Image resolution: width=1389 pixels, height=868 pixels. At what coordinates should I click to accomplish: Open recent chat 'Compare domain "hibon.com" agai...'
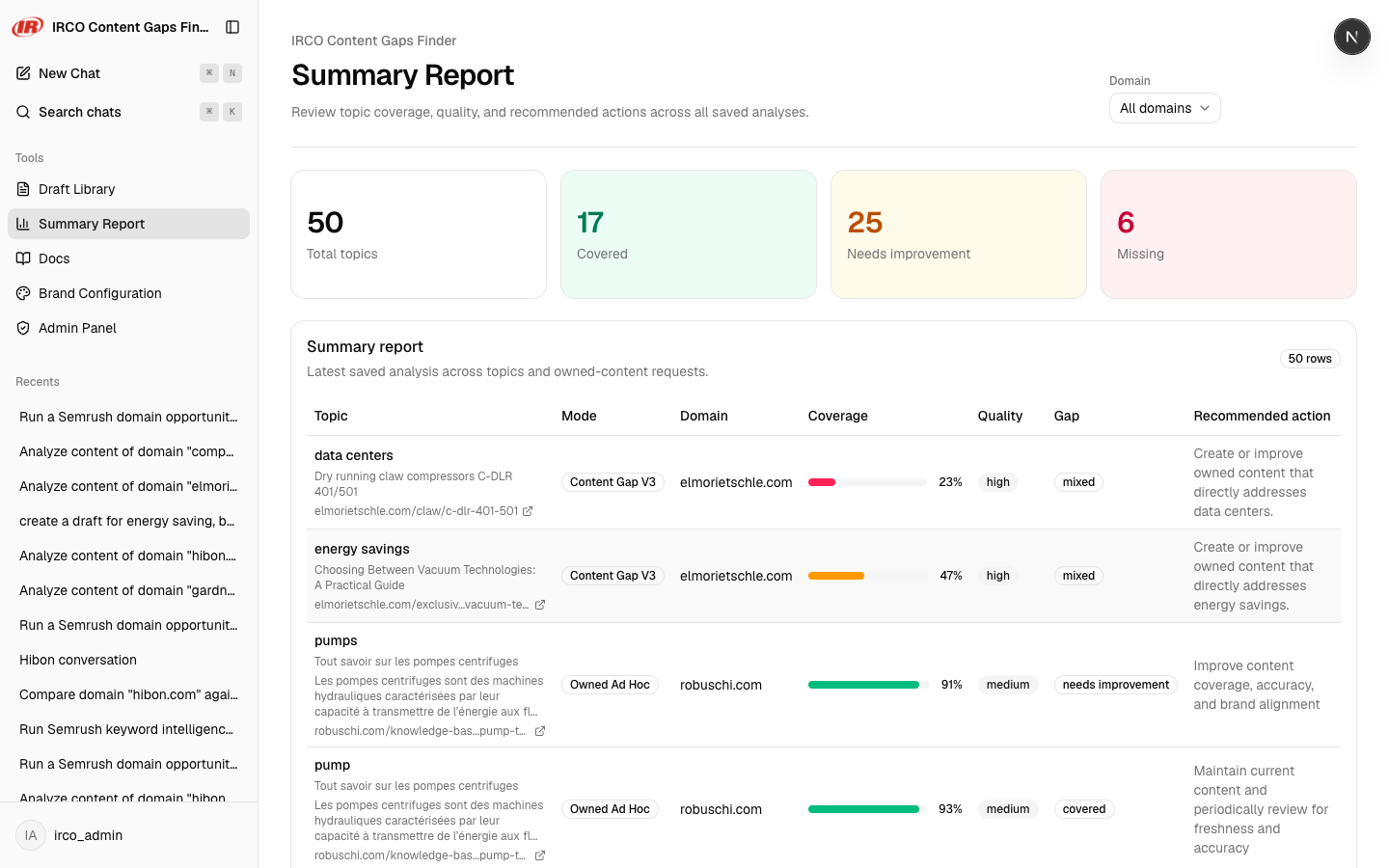128,694
